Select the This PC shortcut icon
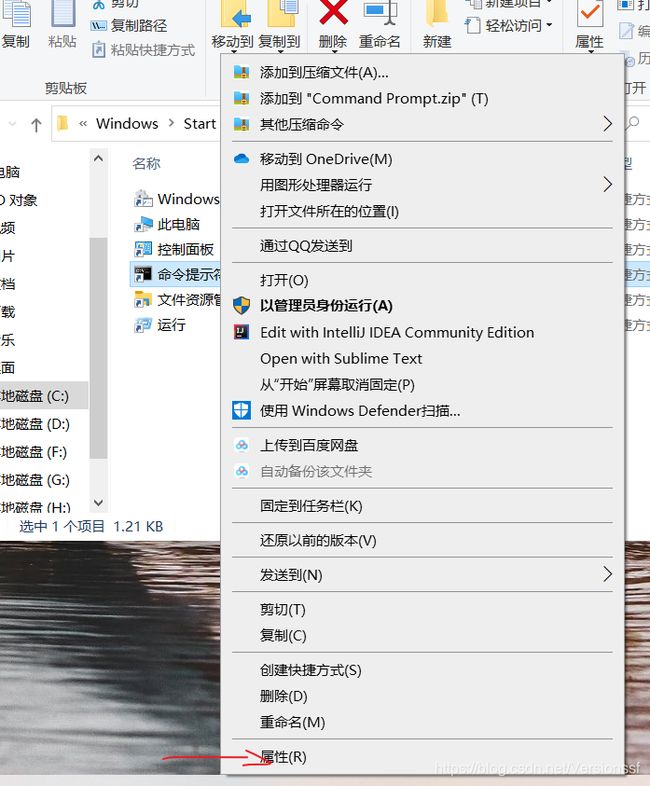 pos(143,224)
